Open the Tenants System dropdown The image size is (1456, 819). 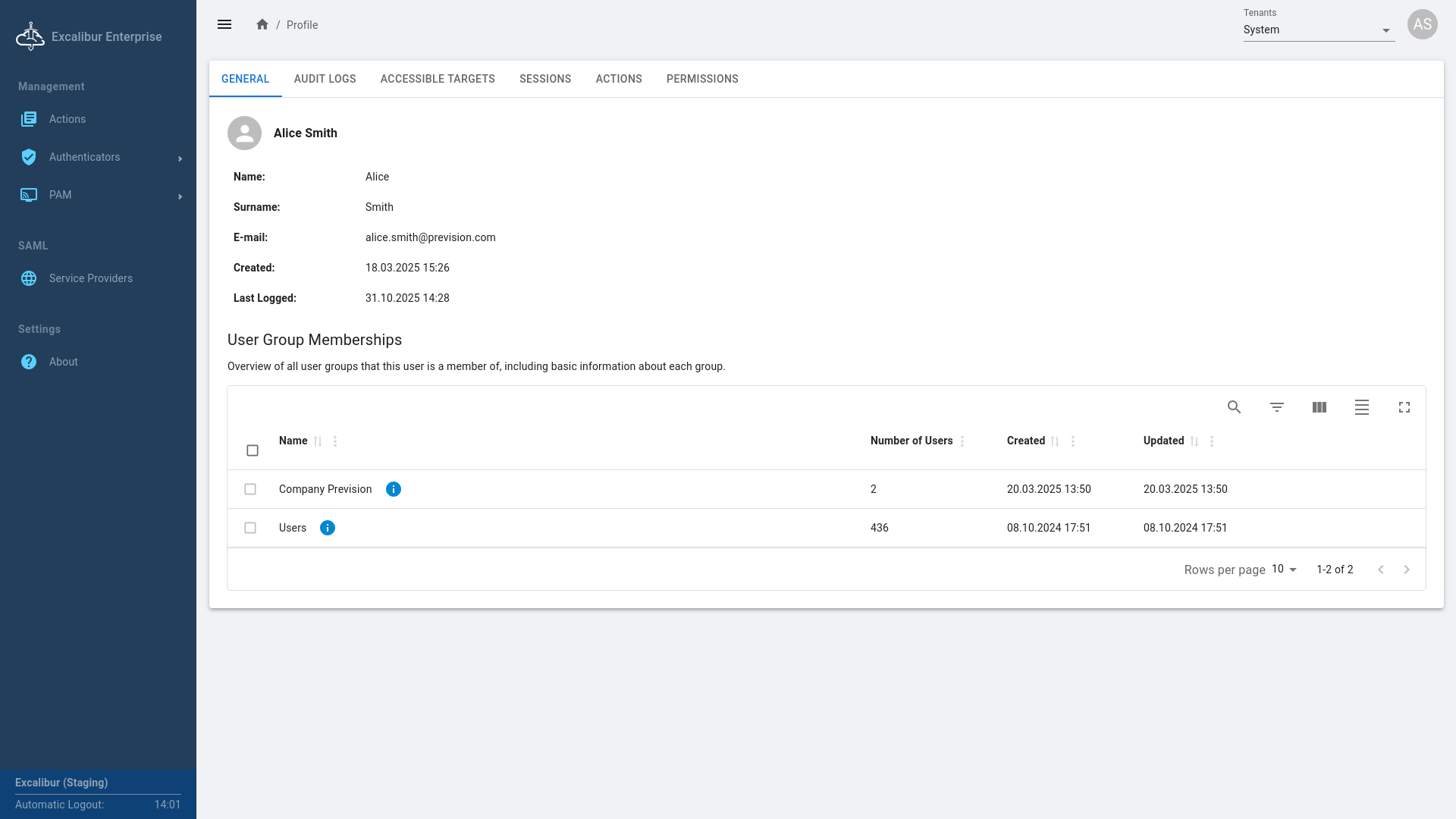[x=1318, y=30]
